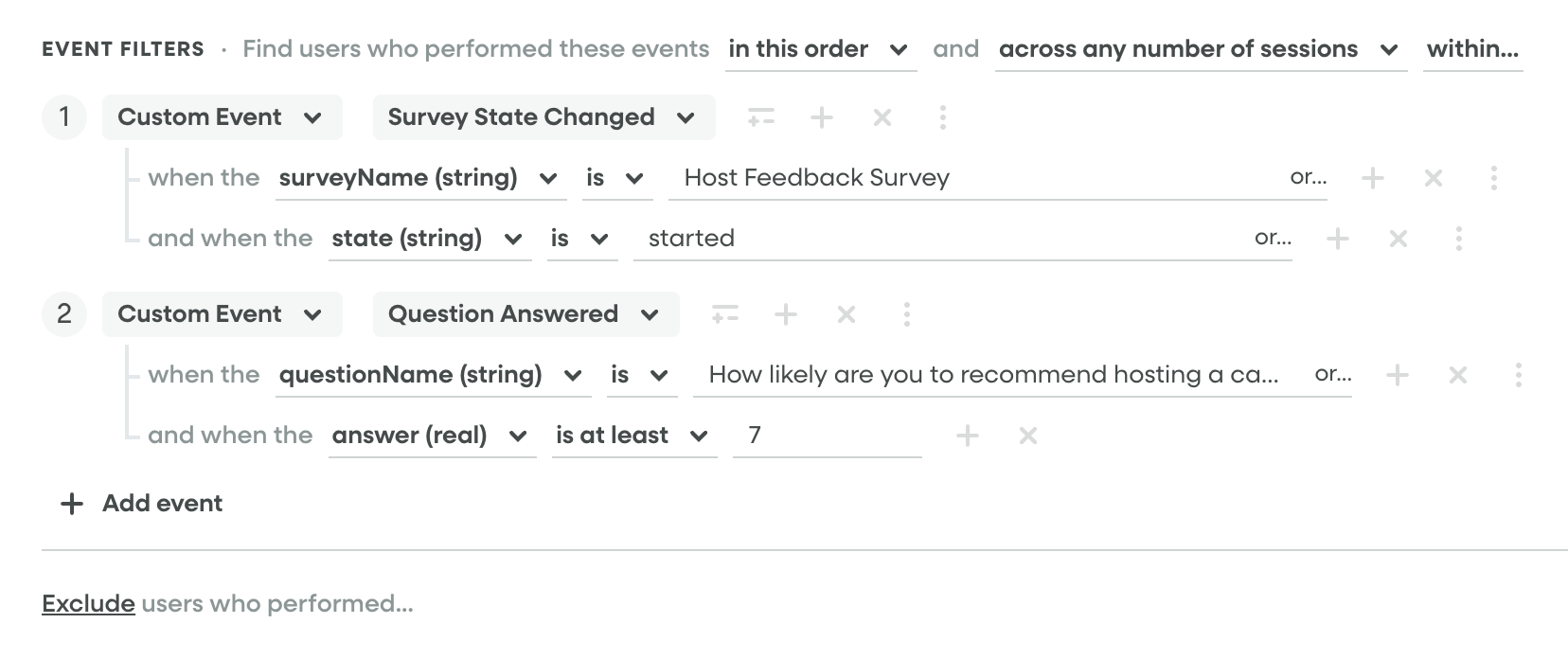Open 'across any number of sessions' dropdown
This screenshot has width=1568, height=659.
[1199, 49]
